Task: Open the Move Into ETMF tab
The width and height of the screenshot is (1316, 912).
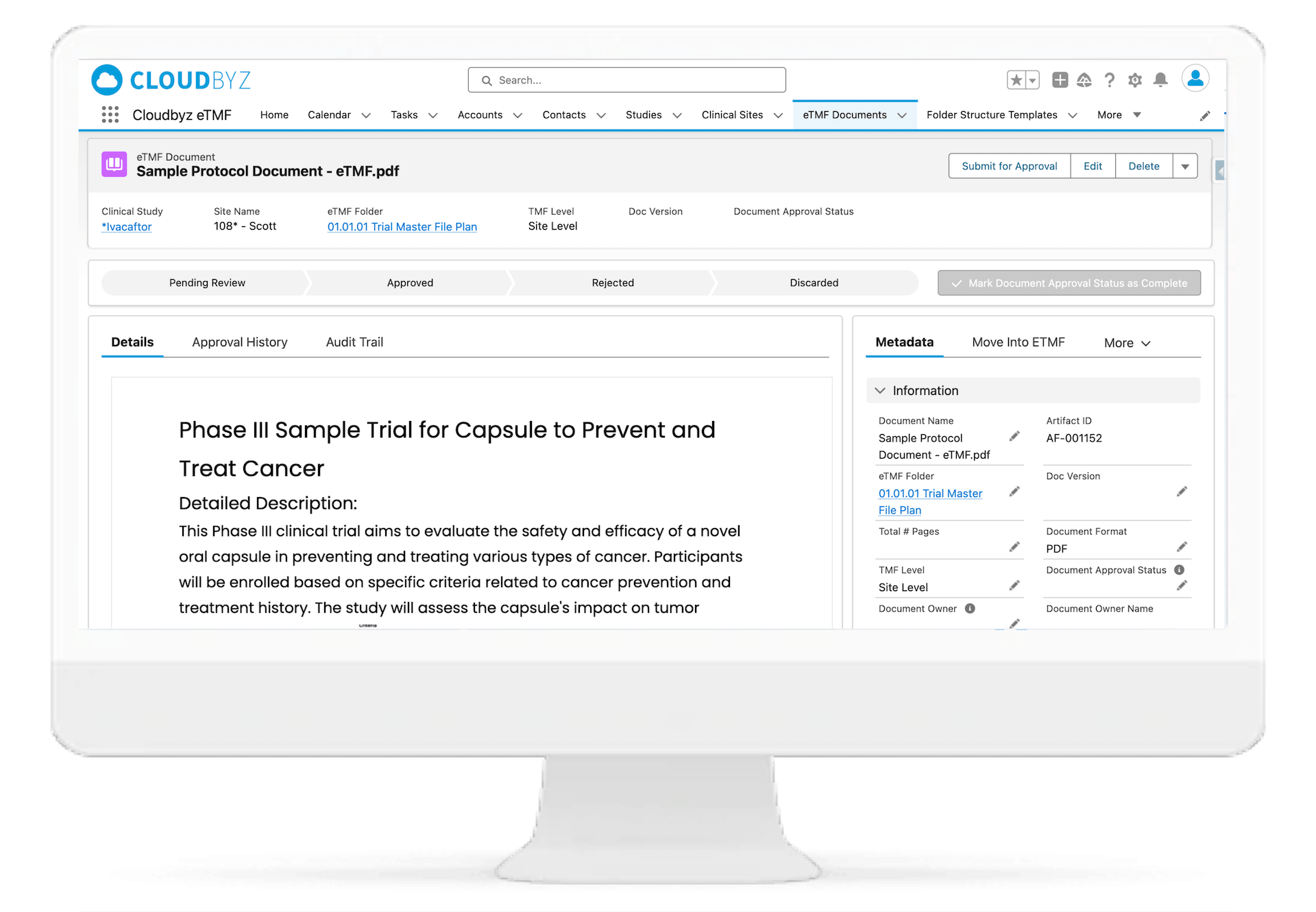Action: [1018, 342]
